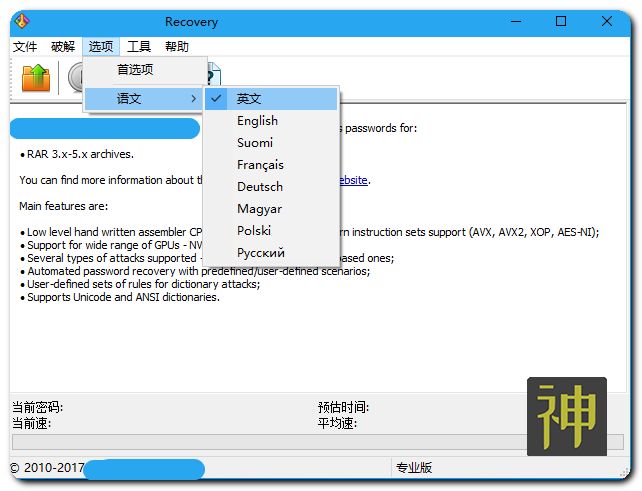Viewport: 642px width, 491px height.
Task: Click the help question-mark toolbar icon
Action: 214,76
